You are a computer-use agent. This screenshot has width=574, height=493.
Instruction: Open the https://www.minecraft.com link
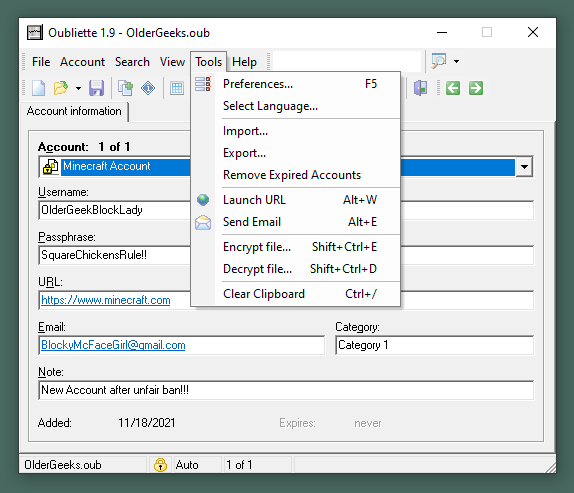pos(105,300)
